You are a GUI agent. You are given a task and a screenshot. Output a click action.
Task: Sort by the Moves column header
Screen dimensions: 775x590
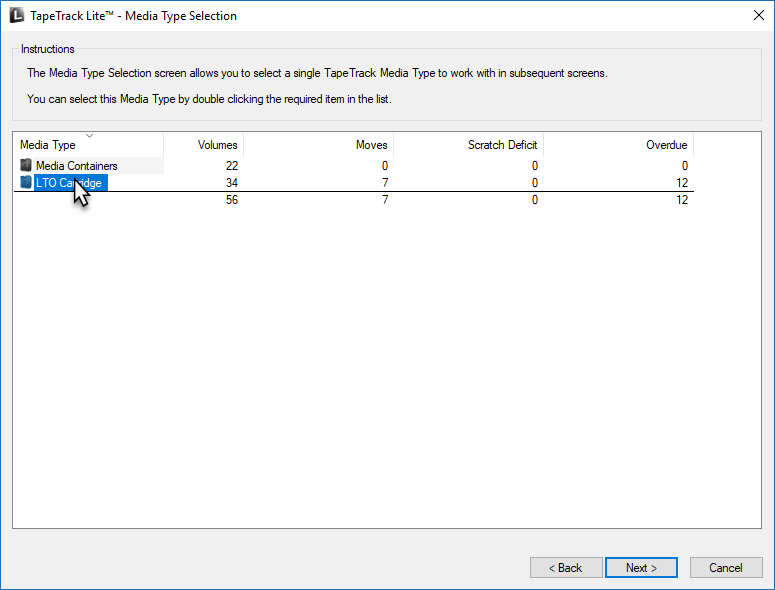319,145
